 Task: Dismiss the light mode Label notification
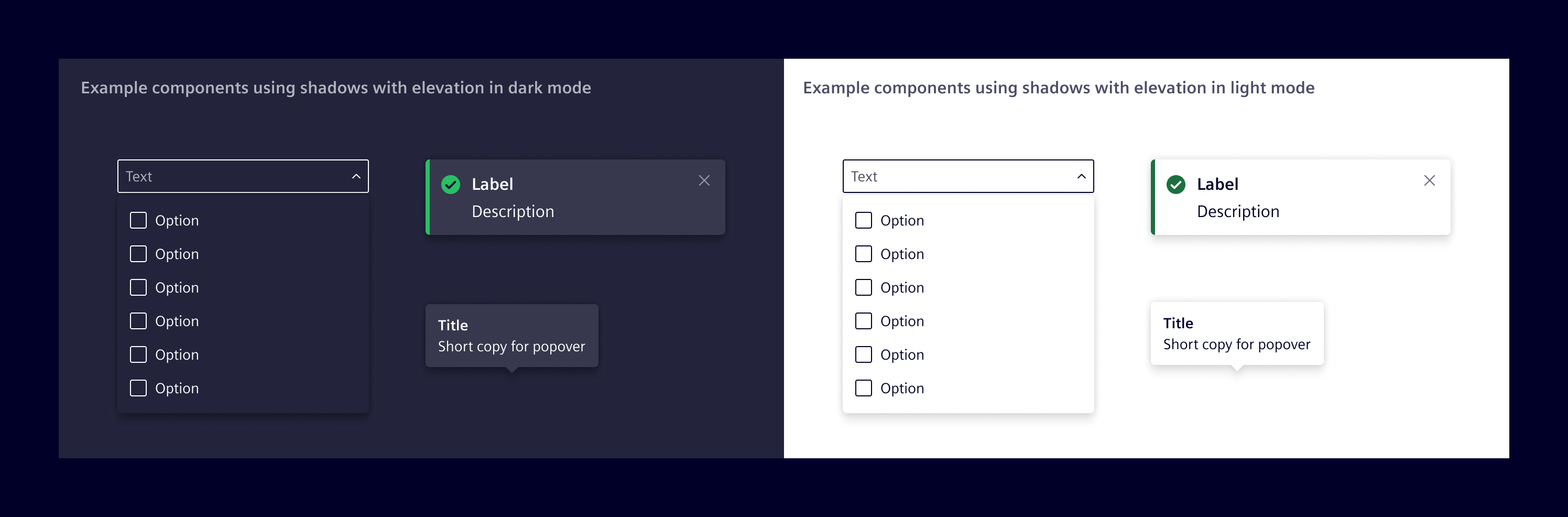(x=1429, y=180)
